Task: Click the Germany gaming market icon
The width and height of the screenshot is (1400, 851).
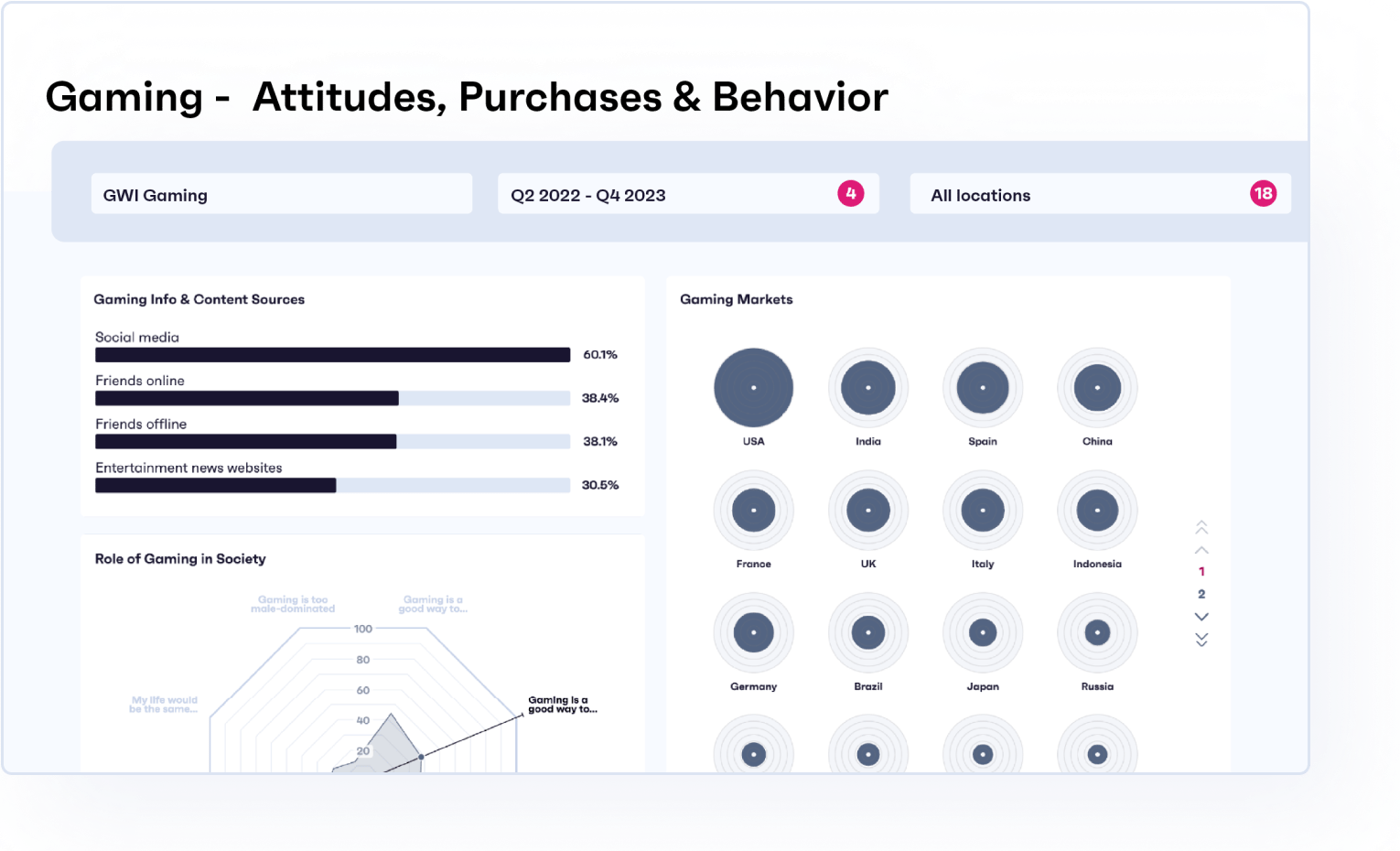Action: pos(753,631)
